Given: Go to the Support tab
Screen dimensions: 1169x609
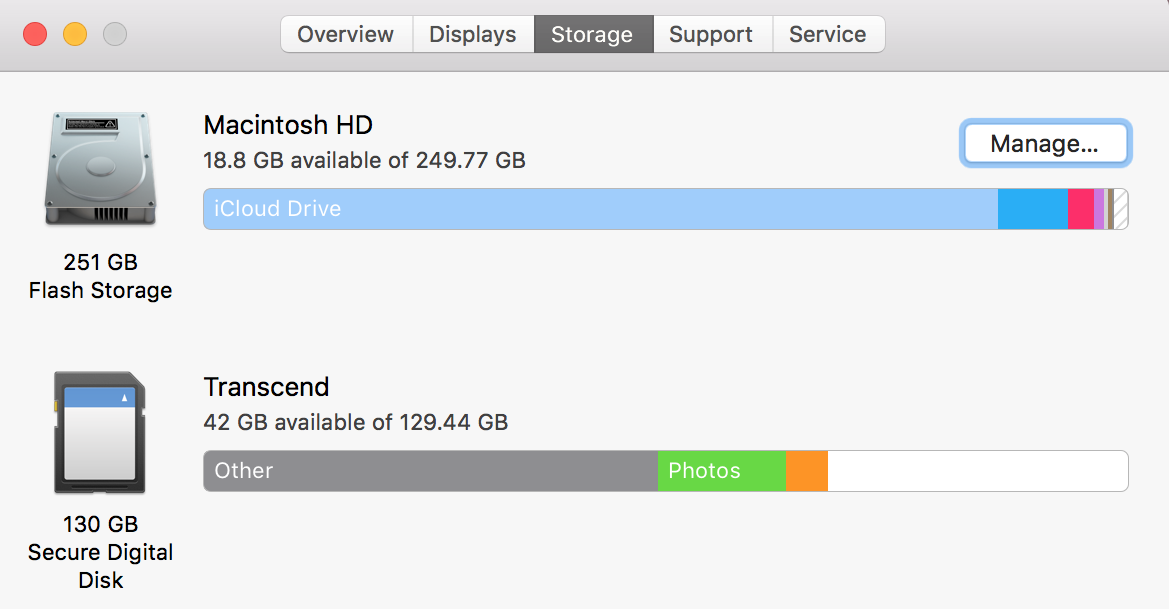Looking at the screenshot, I should pyautogui.click(x=711, y=34).
